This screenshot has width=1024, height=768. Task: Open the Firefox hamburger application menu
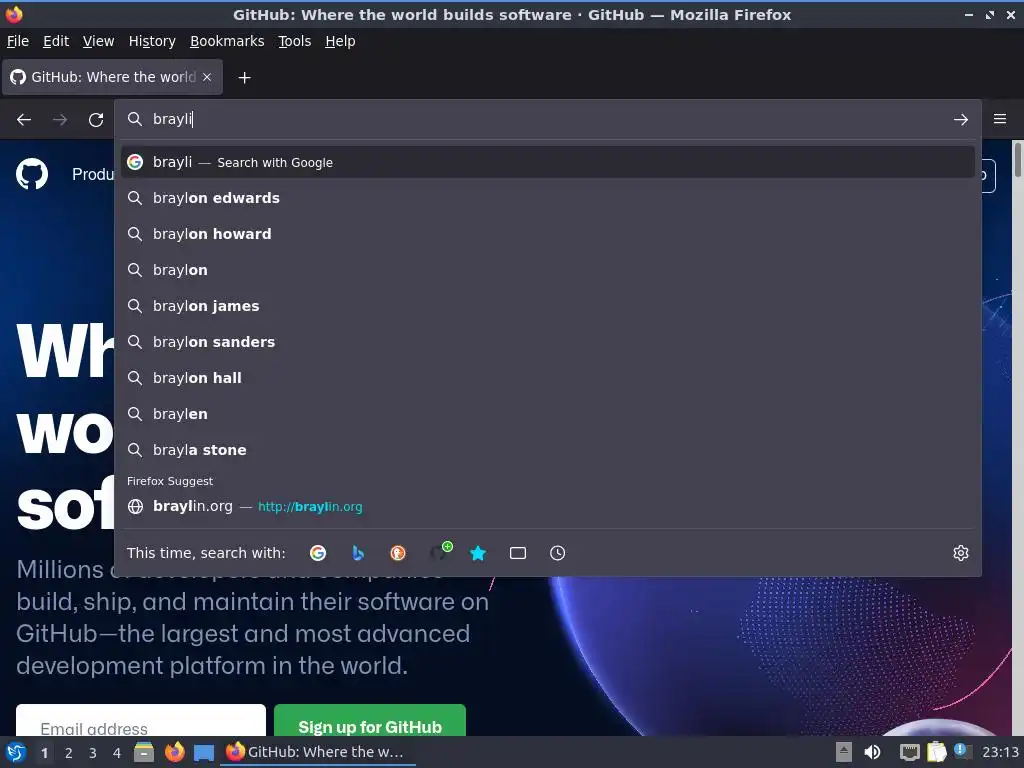(1000, 119)
